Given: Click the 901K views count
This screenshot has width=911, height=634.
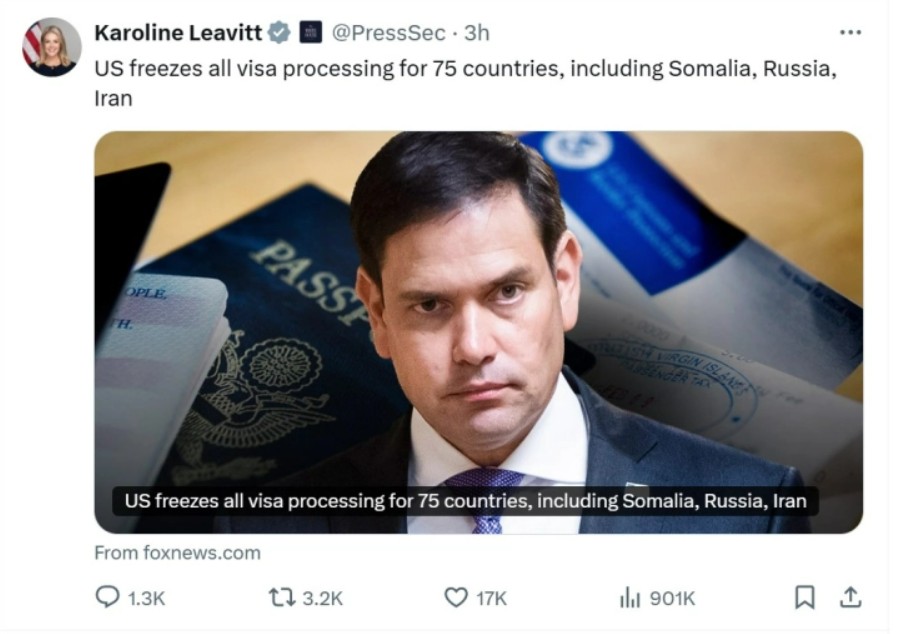Looking at the screenshot, I should tap(672, 598).
